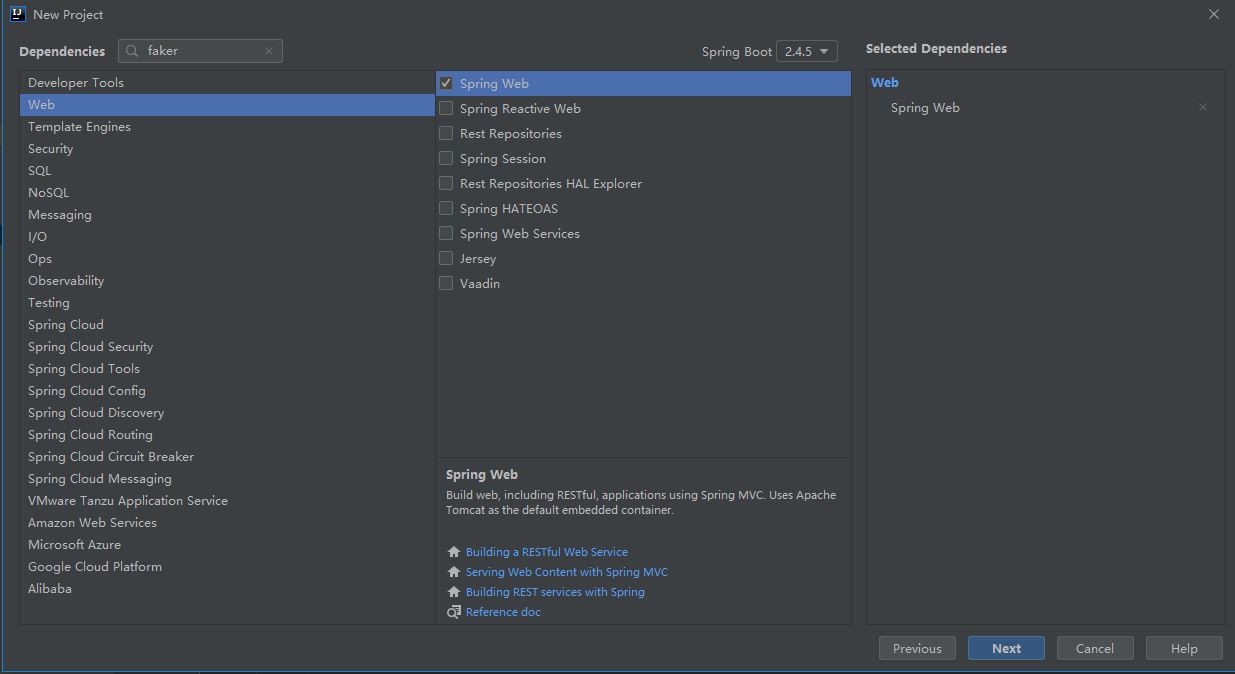Choose the Spring Cloud Discovery category
Screen dimensions: 1235x674
[x=96, y=413]
